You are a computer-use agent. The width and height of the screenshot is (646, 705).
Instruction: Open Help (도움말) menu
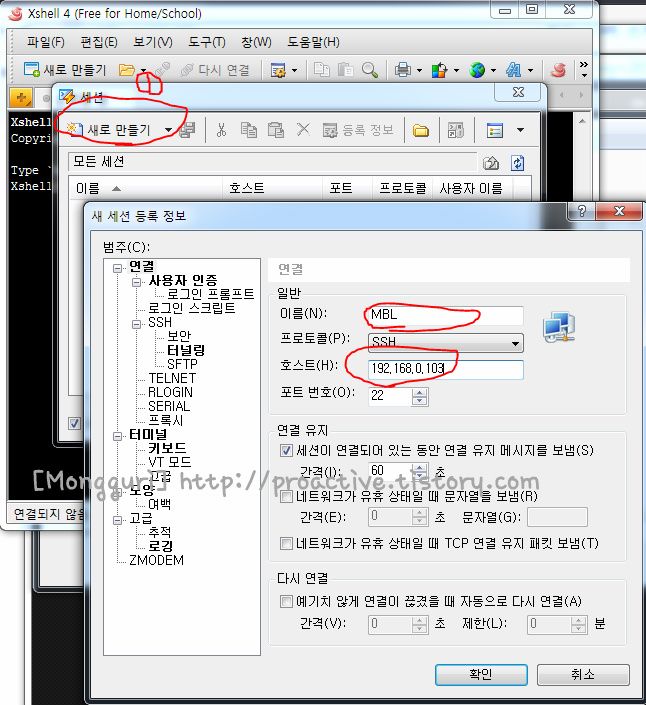[x=313, y=42]
